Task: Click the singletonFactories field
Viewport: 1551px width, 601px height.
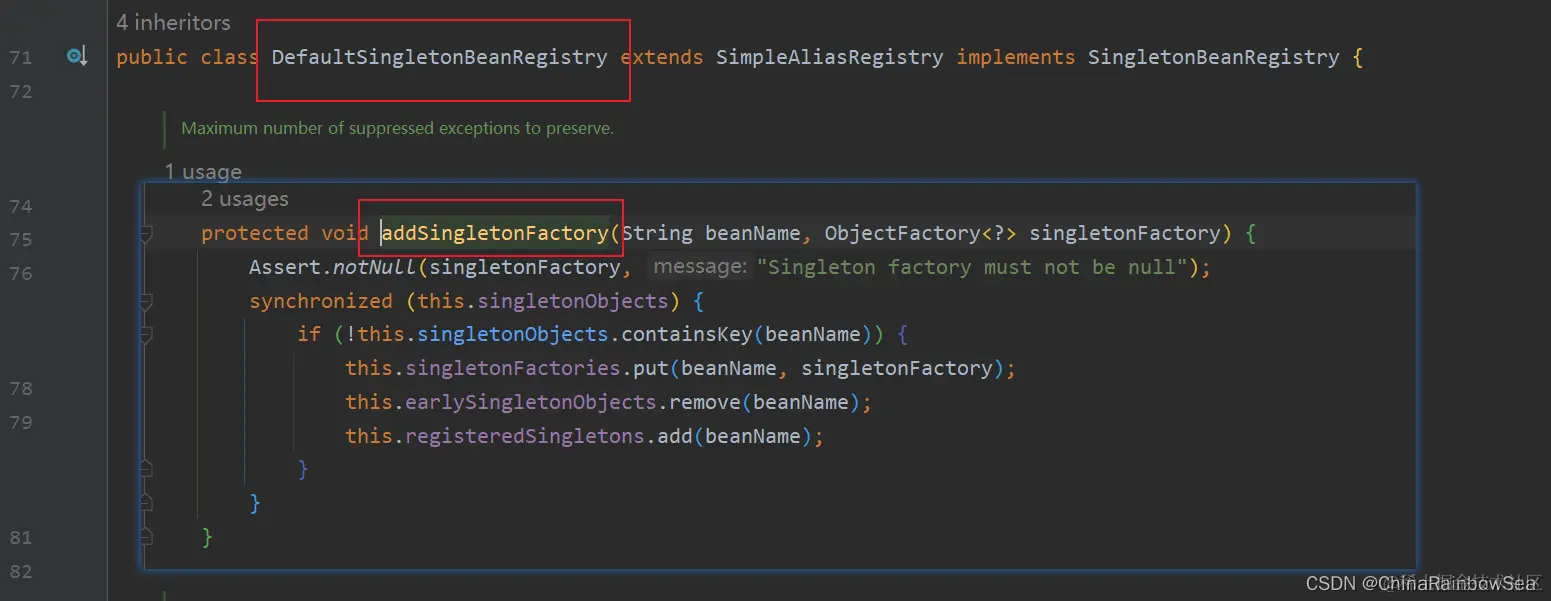Action: pyautogui.click(x=513, y=368)
